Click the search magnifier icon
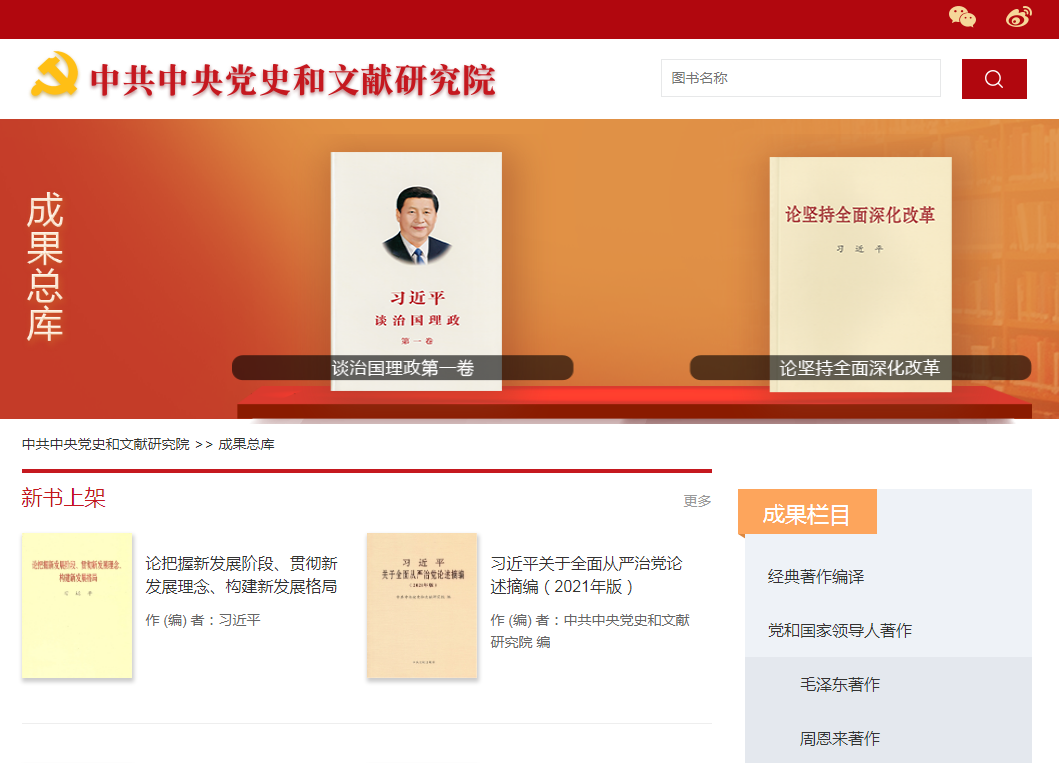Viewport: 1059px width, 763px height. pyautogui.click(x=993, y=78)
